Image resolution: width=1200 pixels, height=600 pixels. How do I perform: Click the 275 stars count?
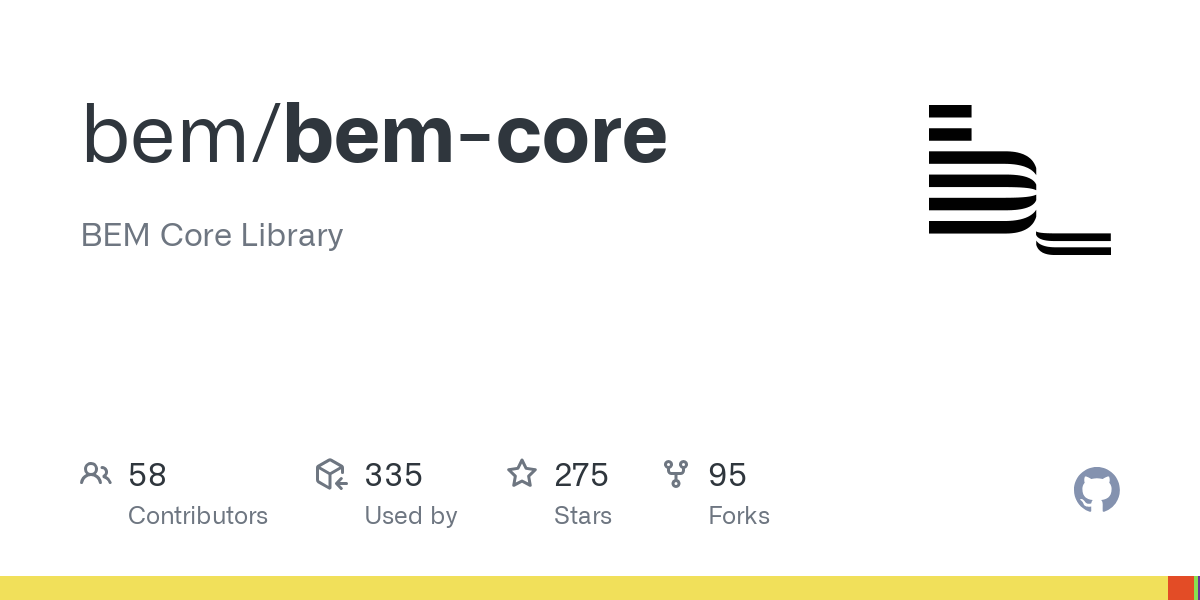[x=581, y=475]
